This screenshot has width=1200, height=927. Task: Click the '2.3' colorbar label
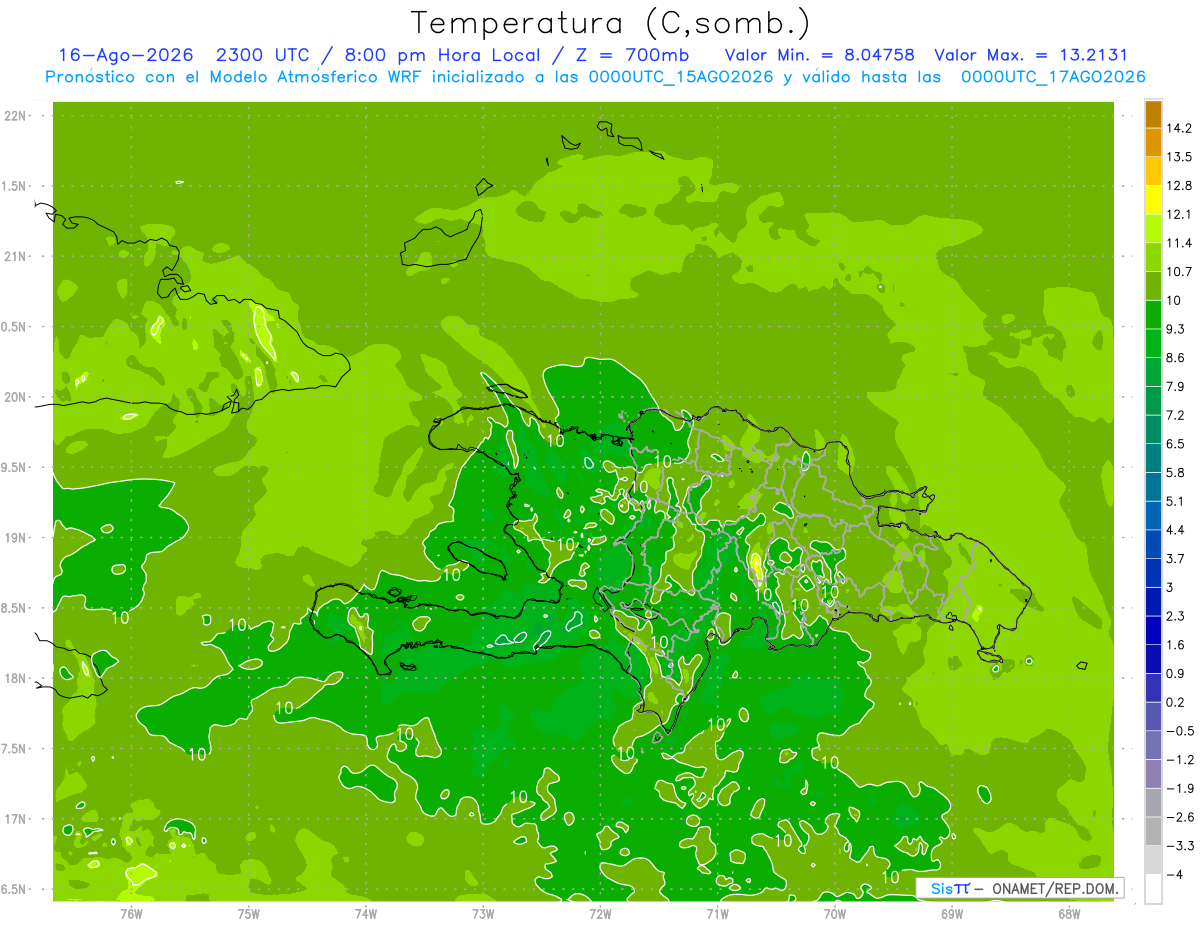pyautogui.click(x=1176, y=616)
